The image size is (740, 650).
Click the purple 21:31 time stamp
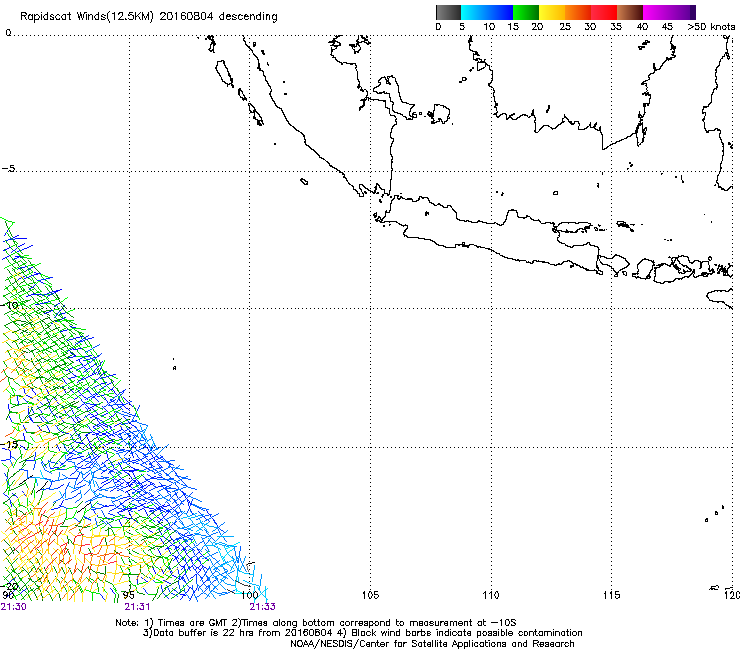(137, 607)
